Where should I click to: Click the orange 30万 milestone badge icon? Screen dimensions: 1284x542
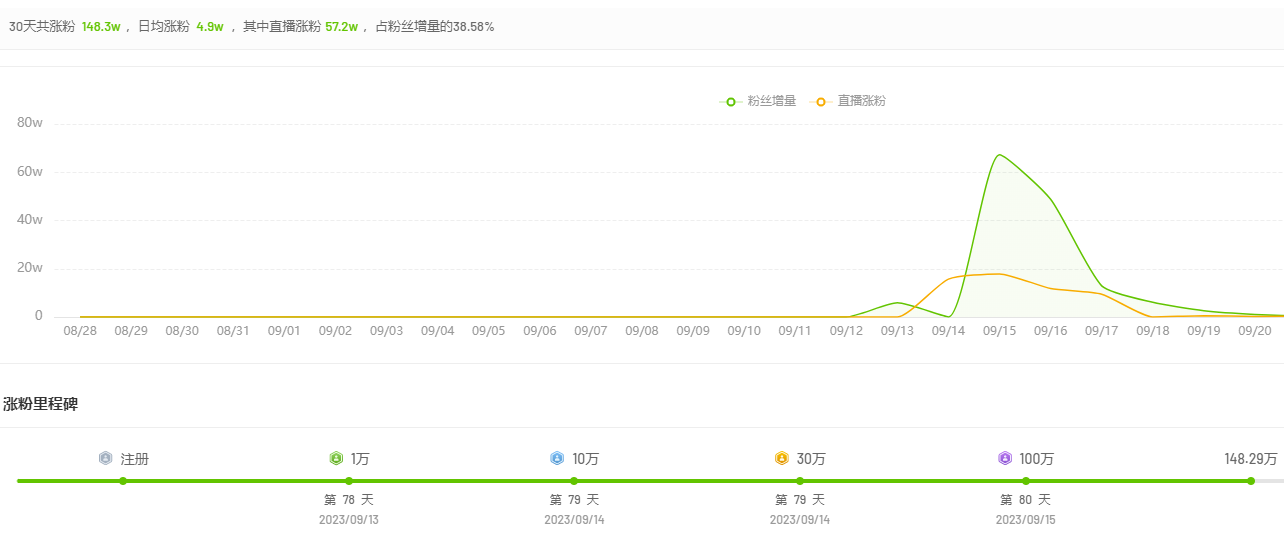tap(782, 459)
